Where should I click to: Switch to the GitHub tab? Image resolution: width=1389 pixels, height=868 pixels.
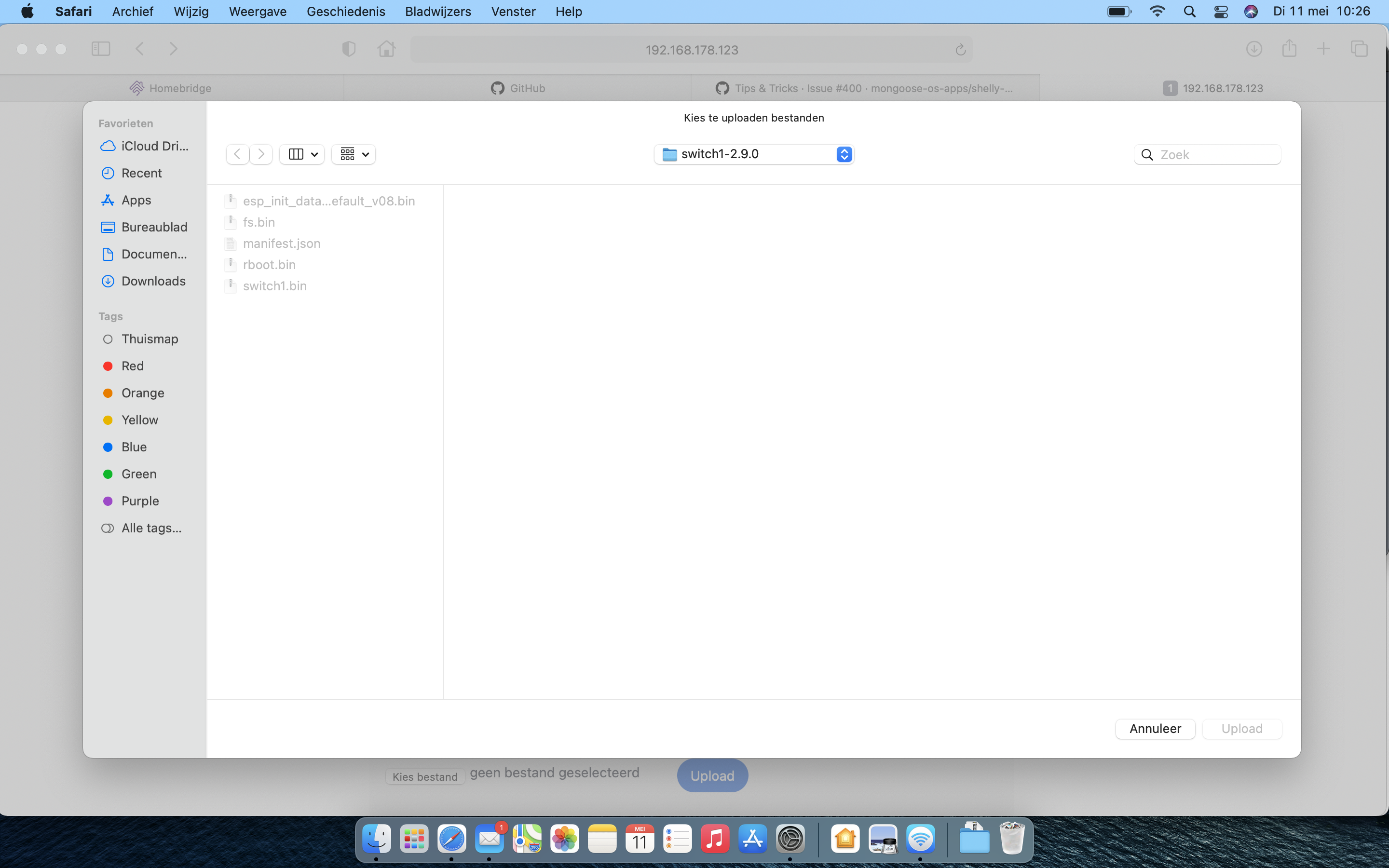pos(517,88)
